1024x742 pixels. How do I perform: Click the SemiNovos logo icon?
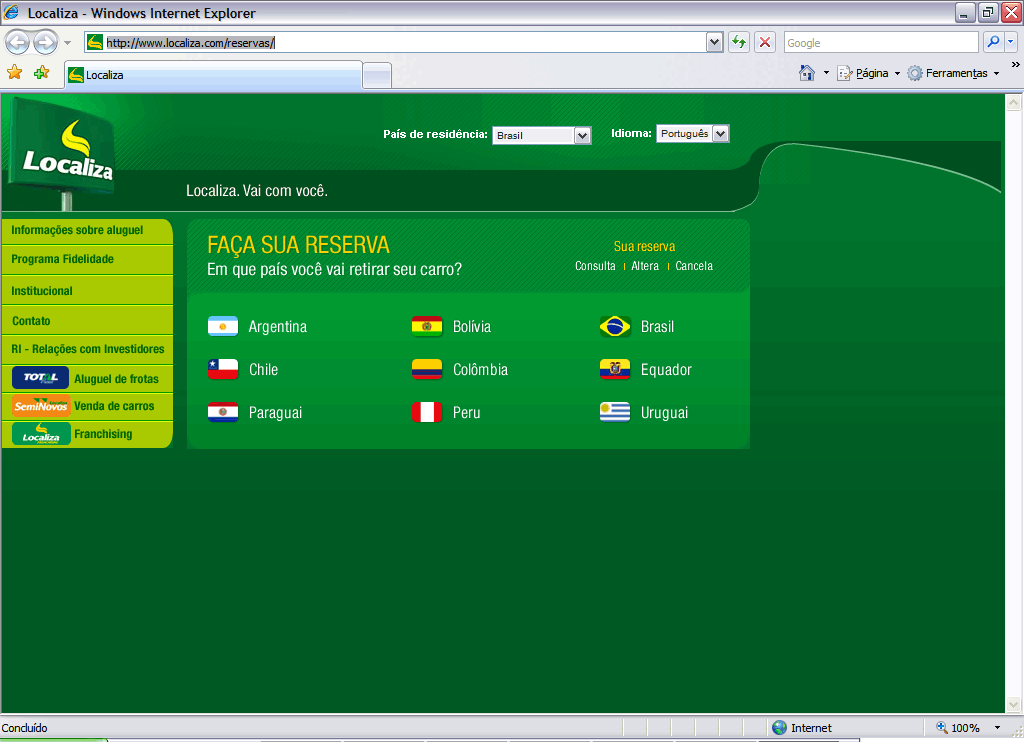click(40, 406)
